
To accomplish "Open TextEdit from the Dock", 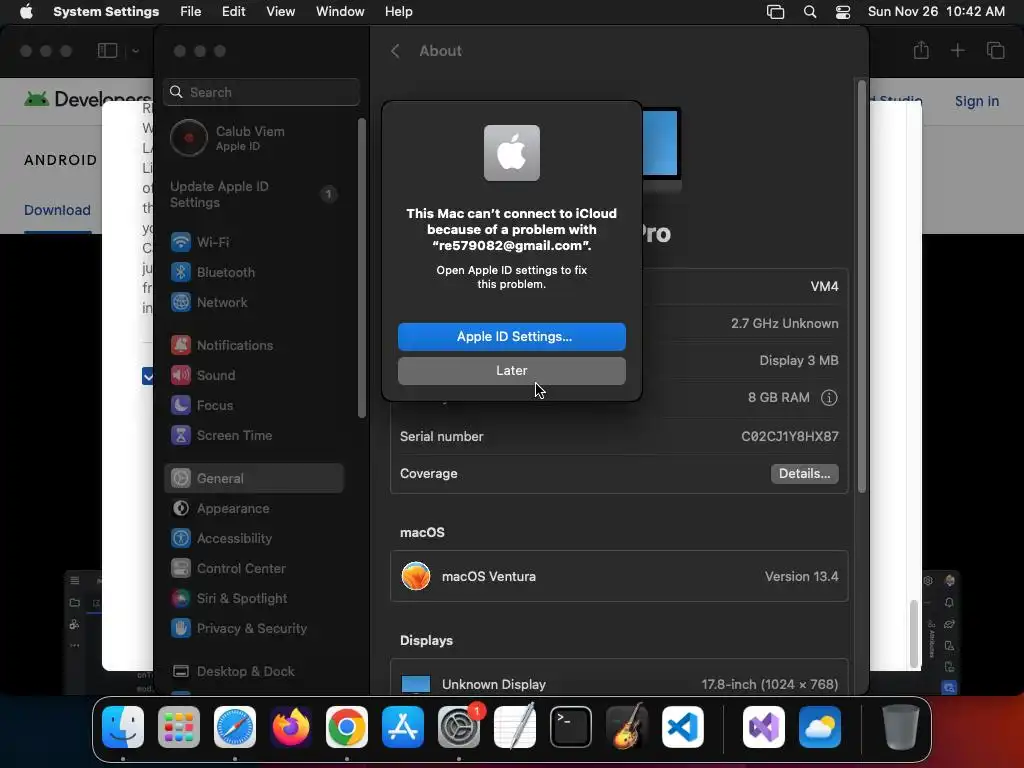I will pos(515,727).
